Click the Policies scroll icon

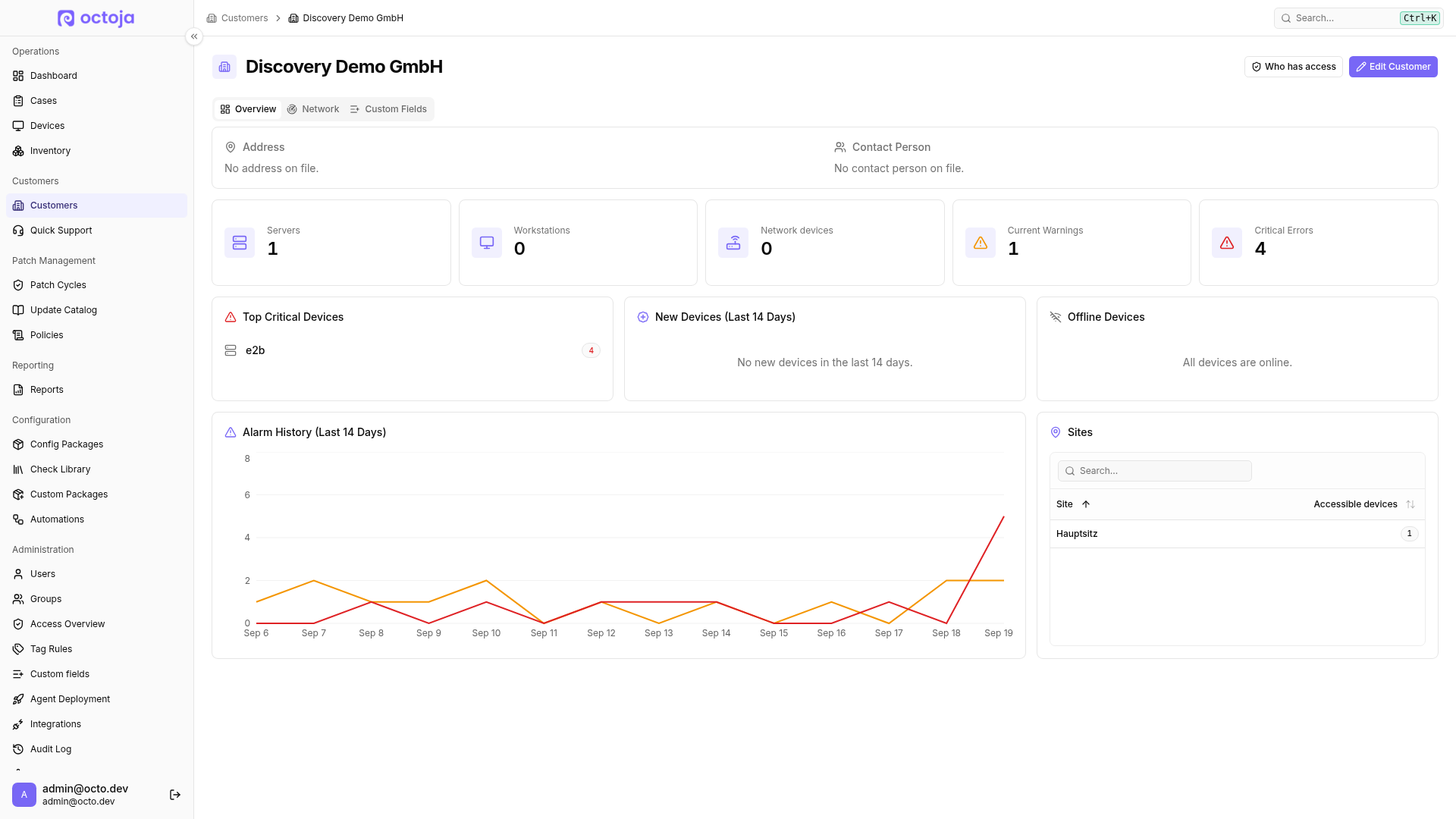(x=18, y=335)
